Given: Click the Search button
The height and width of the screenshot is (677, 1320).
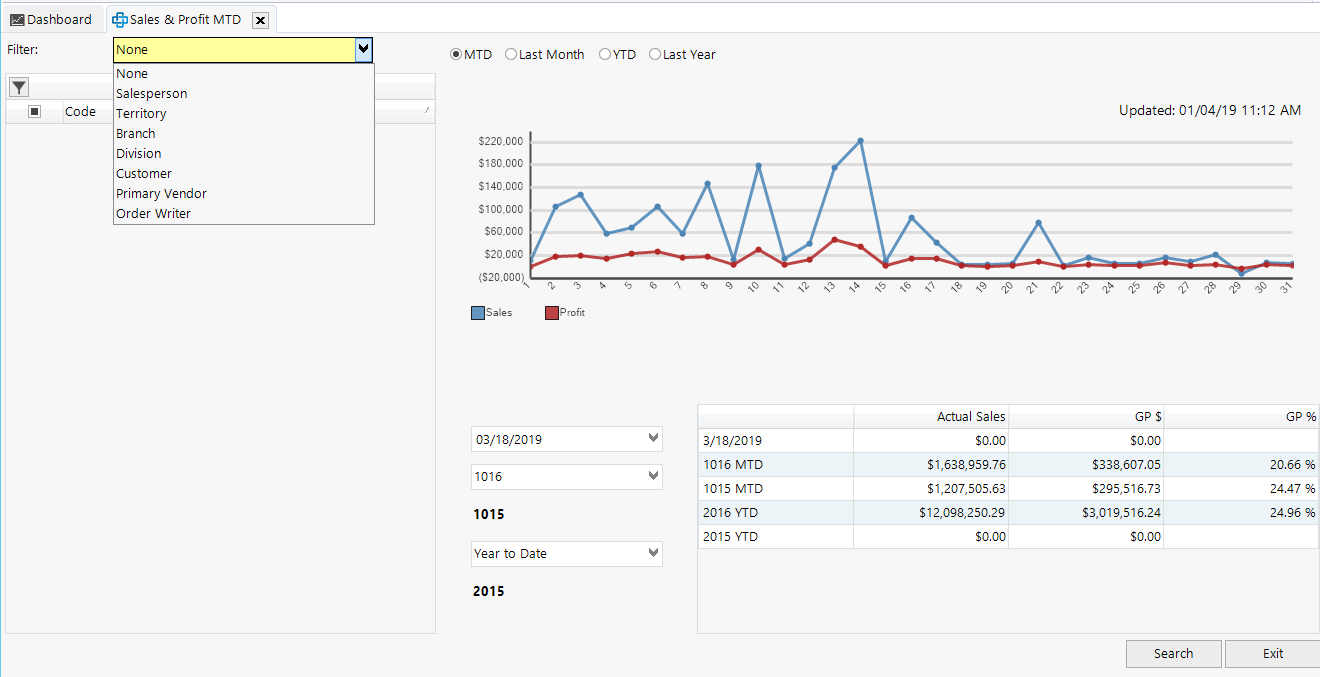Looking at the screenshot, I should (1173, 653).
